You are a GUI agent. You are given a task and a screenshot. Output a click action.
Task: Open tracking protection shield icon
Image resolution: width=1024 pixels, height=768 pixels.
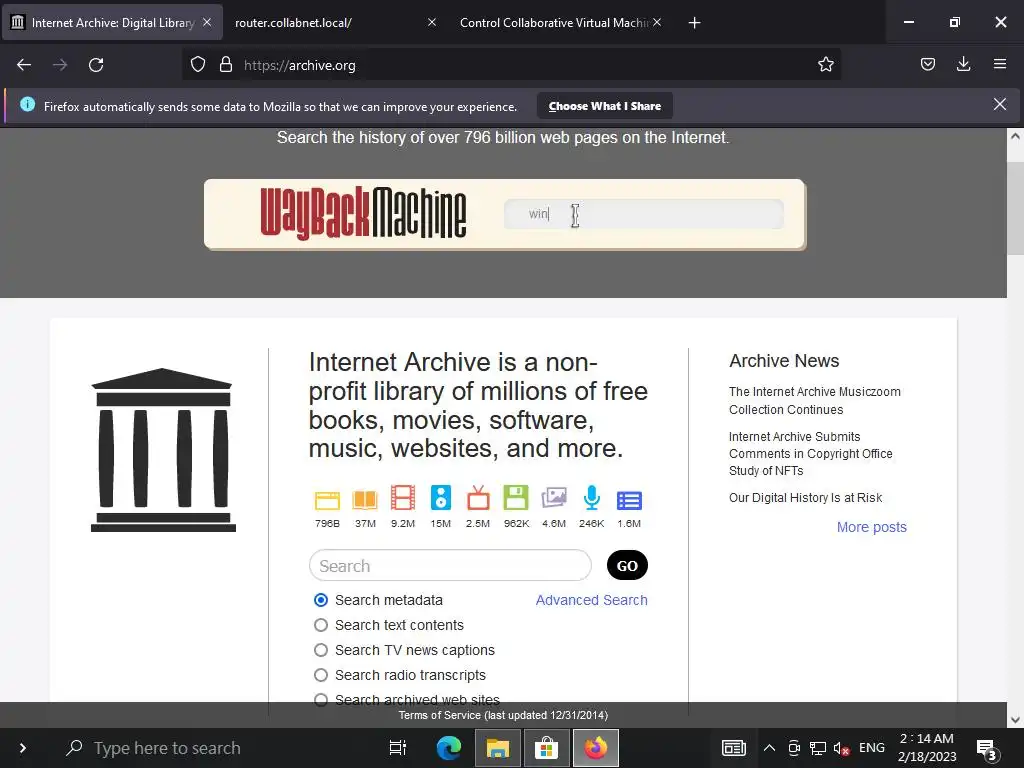tap(198, 65)
